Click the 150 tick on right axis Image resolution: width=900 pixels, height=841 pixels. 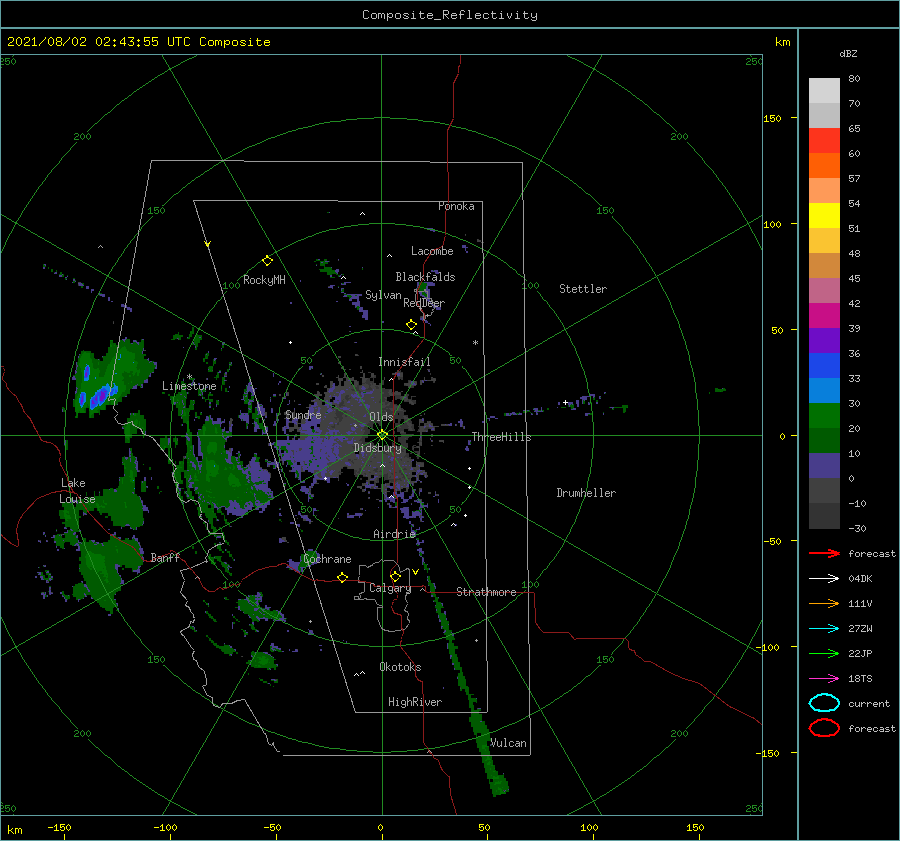773,118
